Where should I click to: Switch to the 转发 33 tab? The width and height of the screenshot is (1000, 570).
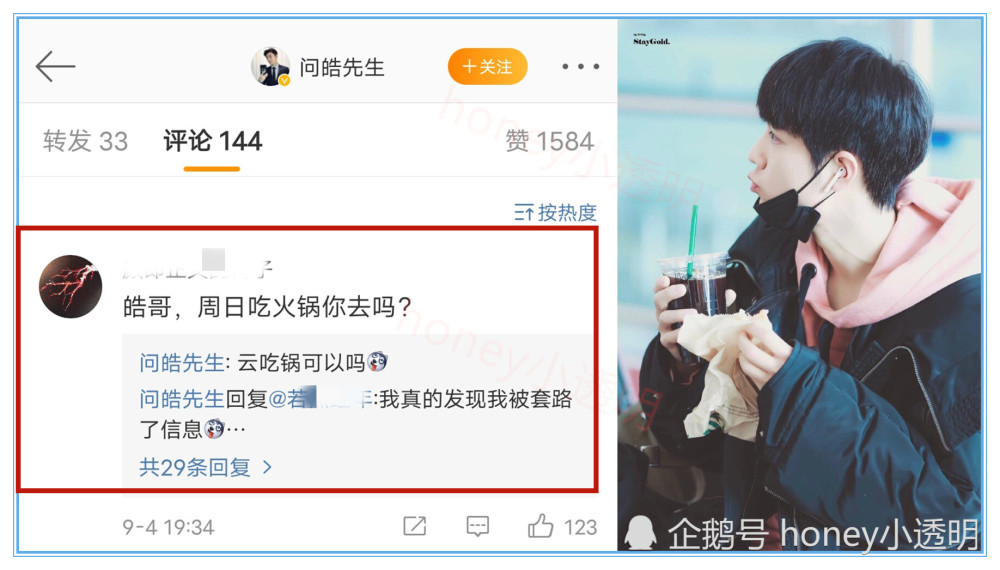[85, 141]
